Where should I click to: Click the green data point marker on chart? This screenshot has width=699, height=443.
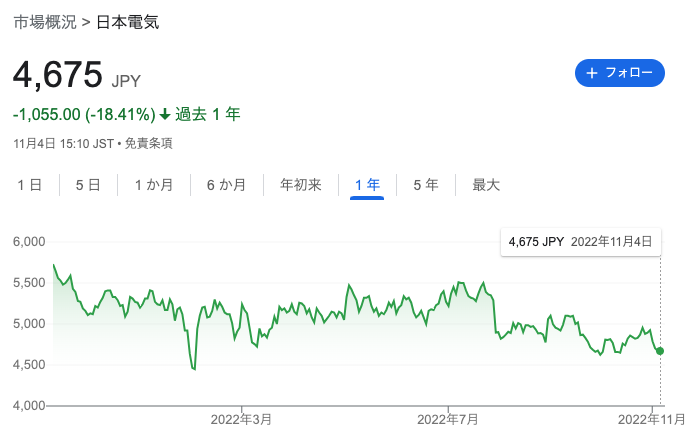(x=660, y=351)
